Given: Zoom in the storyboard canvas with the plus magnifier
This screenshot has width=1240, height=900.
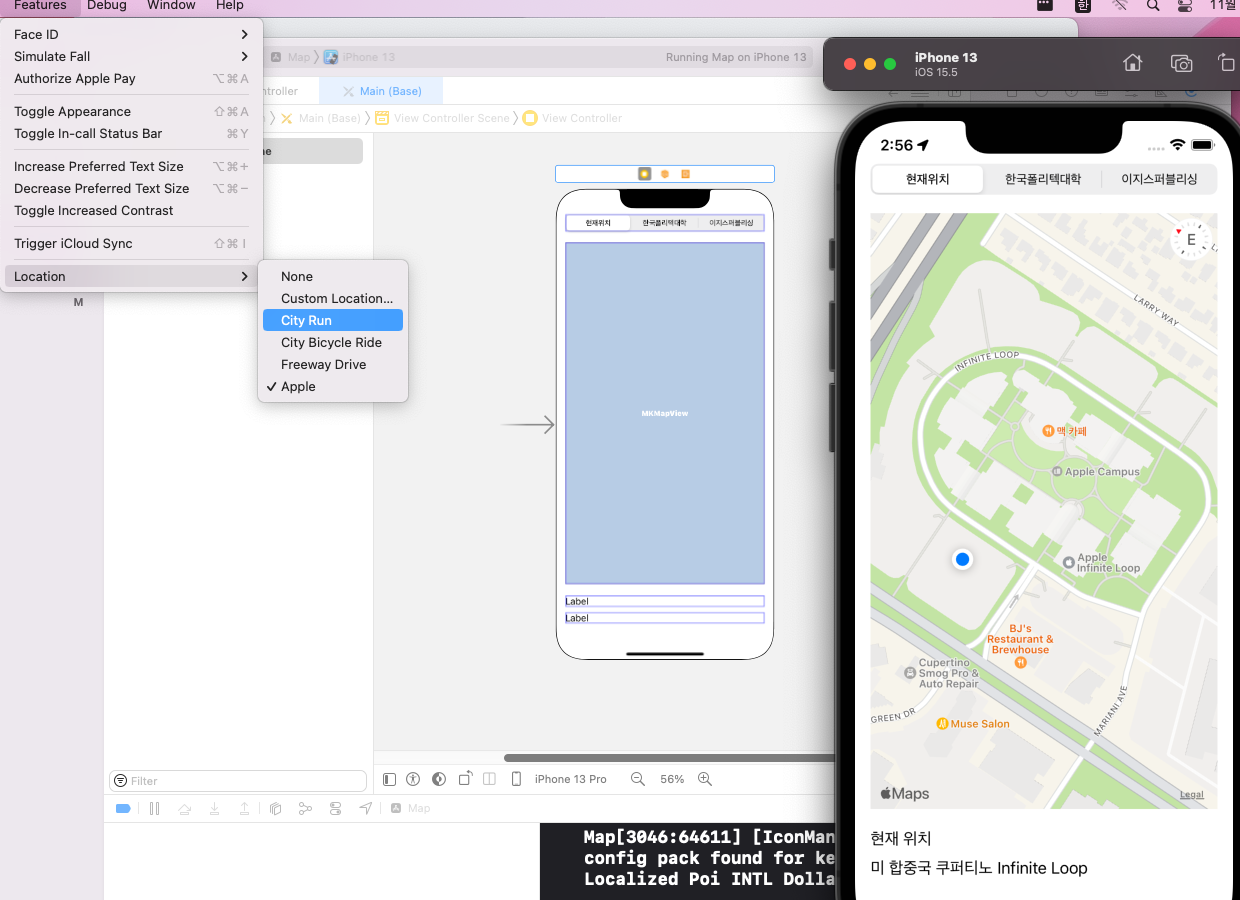Looking at the screenshot, I should tap(705, 779).
